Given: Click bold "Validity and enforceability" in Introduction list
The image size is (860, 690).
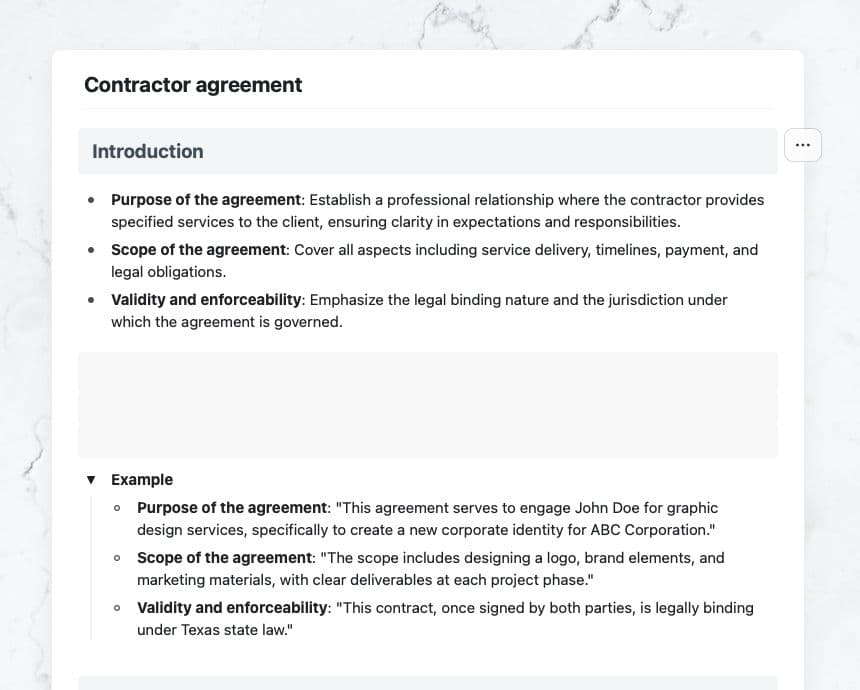Looking at the screenshot, I should pyautogui.click(x=206, y=300).
